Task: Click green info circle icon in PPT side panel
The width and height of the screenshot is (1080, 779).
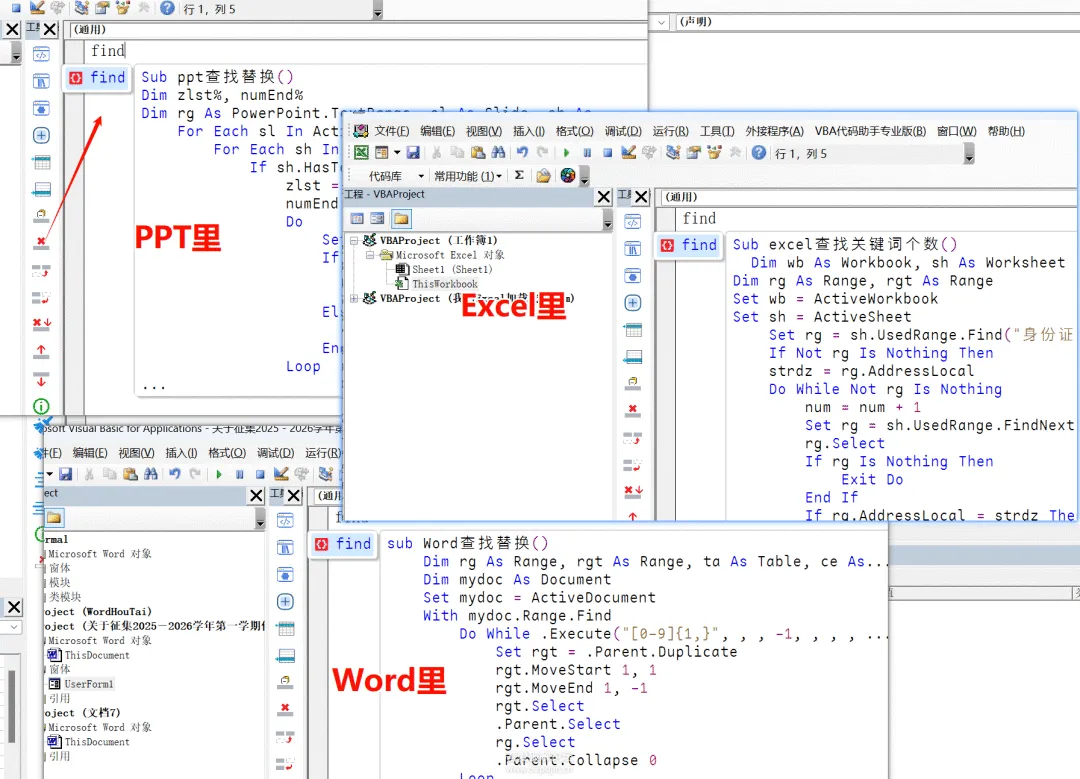Action: (41, 406)
